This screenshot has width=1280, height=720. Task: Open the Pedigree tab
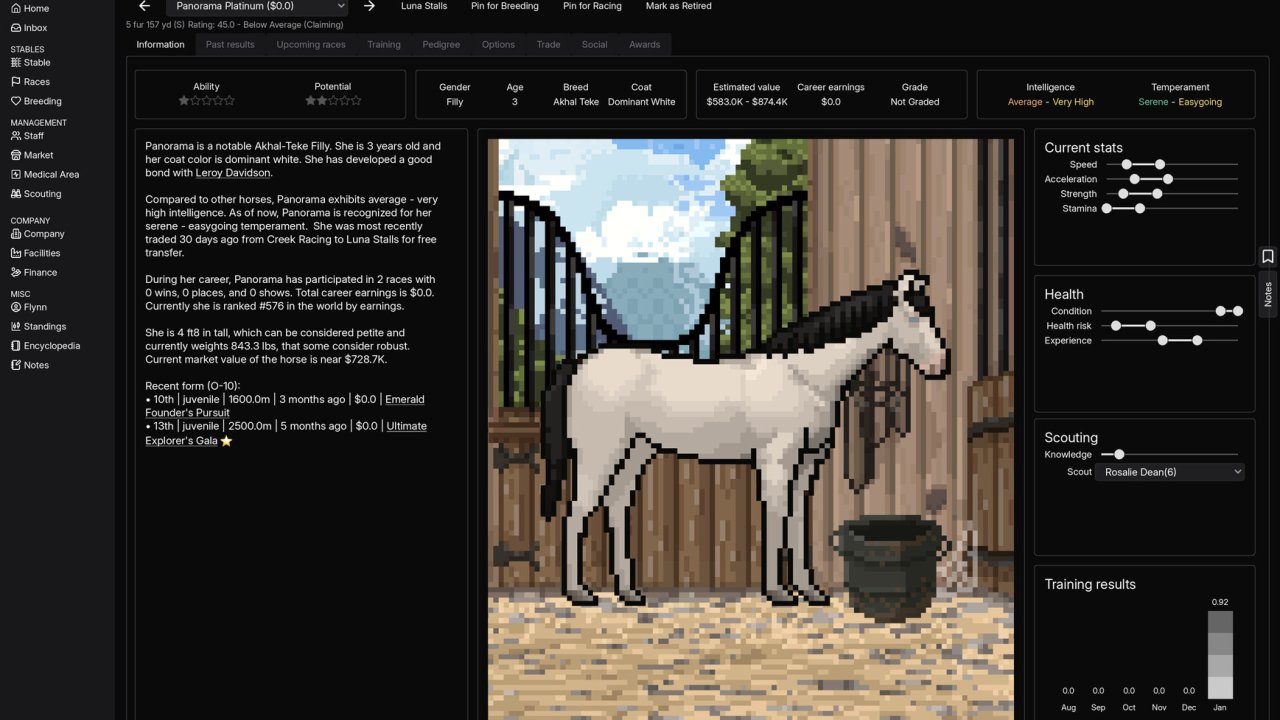click(441, 44)
